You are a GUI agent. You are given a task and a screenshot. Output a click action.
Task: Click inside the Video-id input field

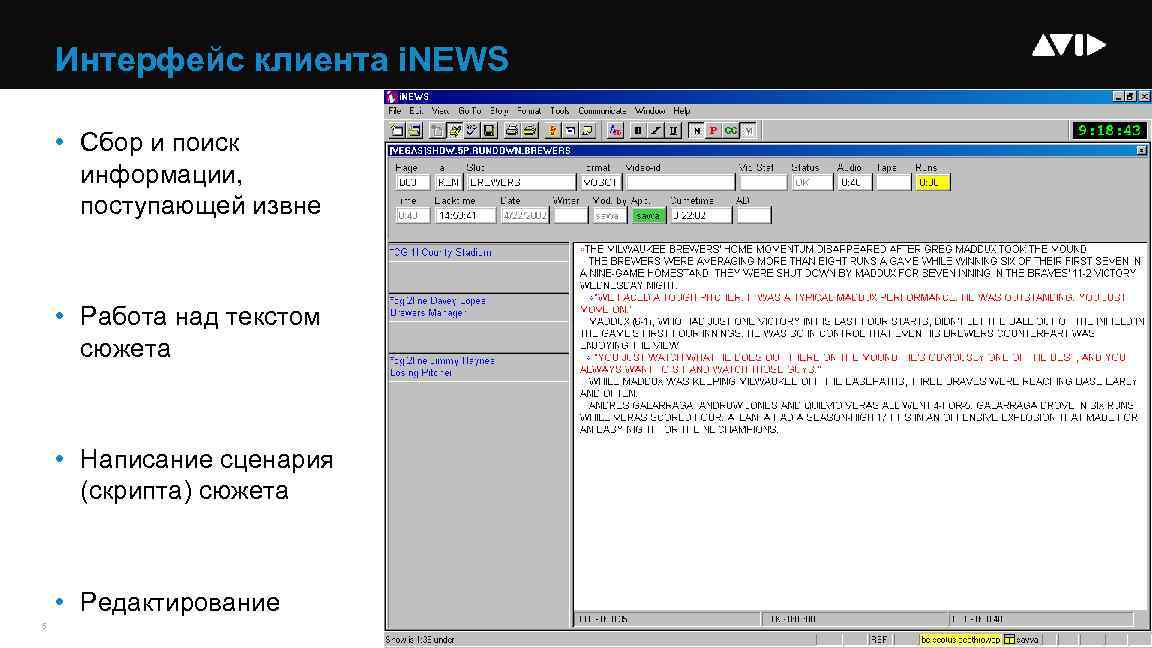click(x=680, y=181)
